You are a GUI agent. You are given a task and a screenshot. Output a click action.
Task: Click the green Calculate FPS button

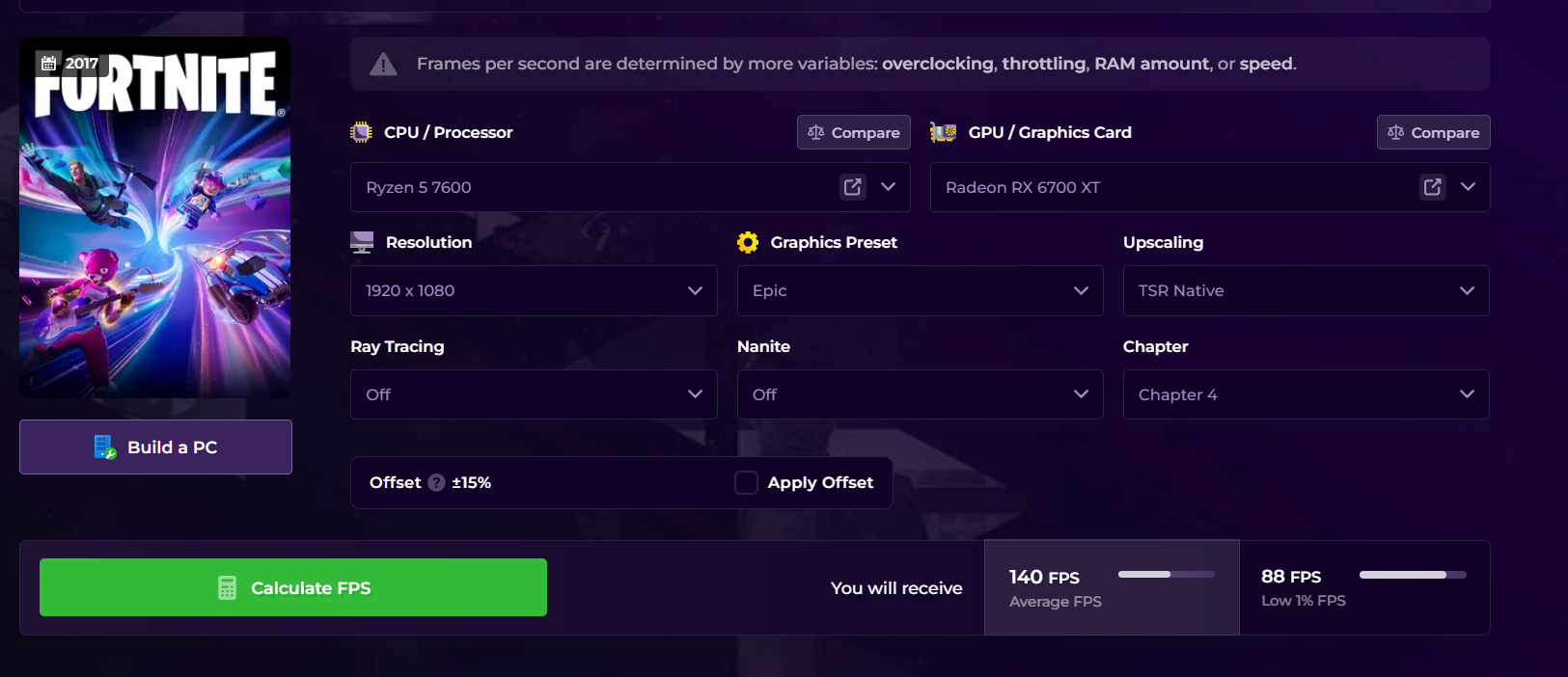(x=293, y=587)
